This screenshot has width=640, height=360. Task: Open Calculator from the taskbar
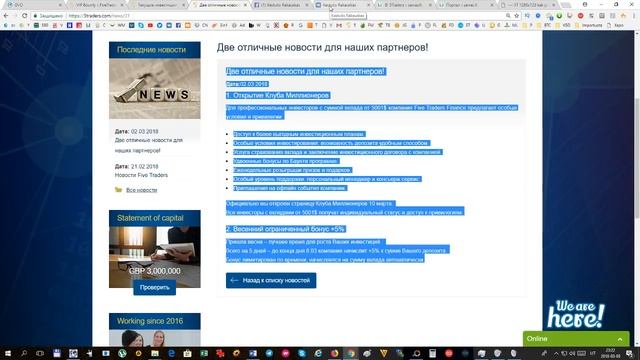(x=432, y=353)
